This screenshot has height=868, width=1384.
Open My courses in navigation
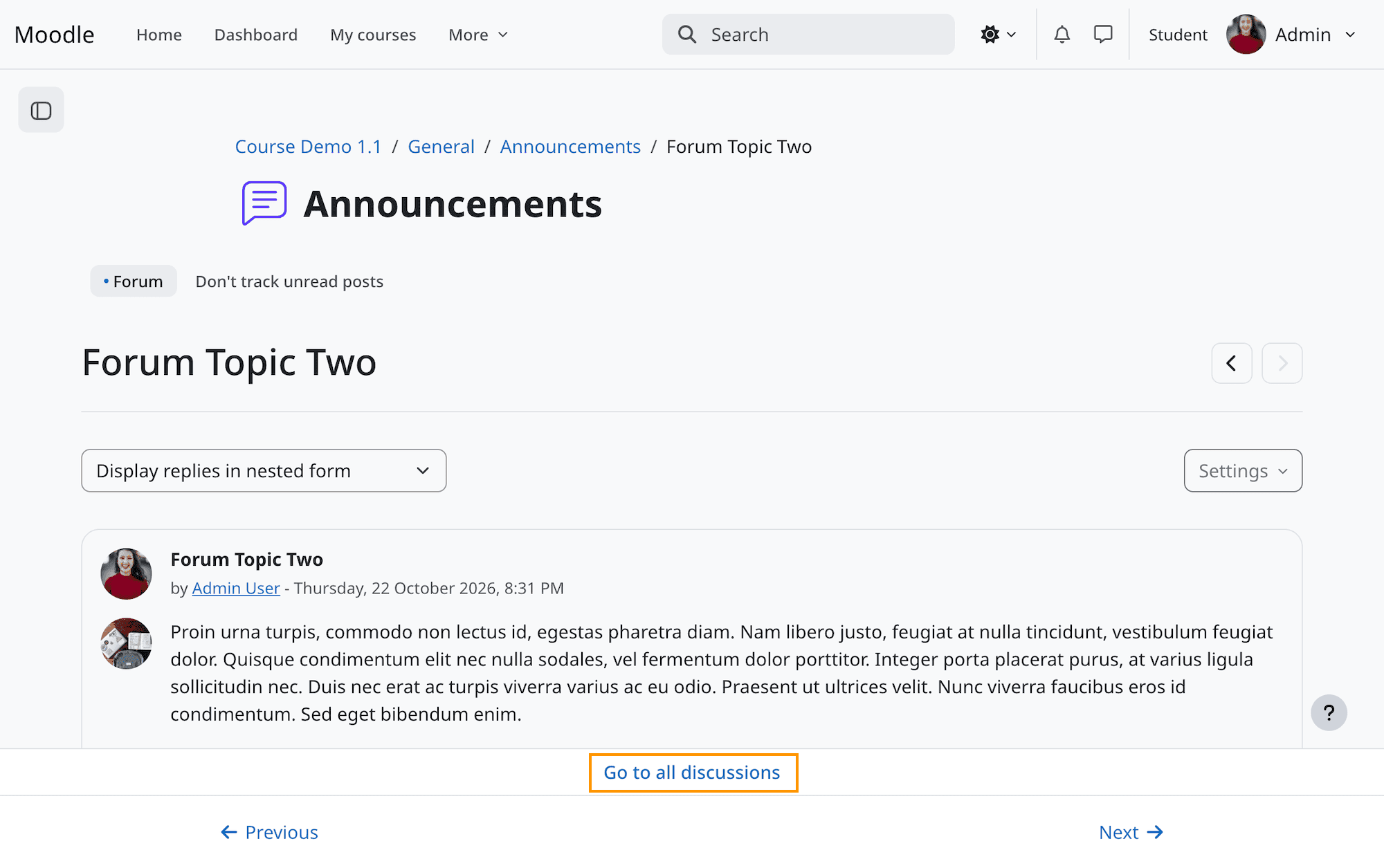click(x=373, y=35)
